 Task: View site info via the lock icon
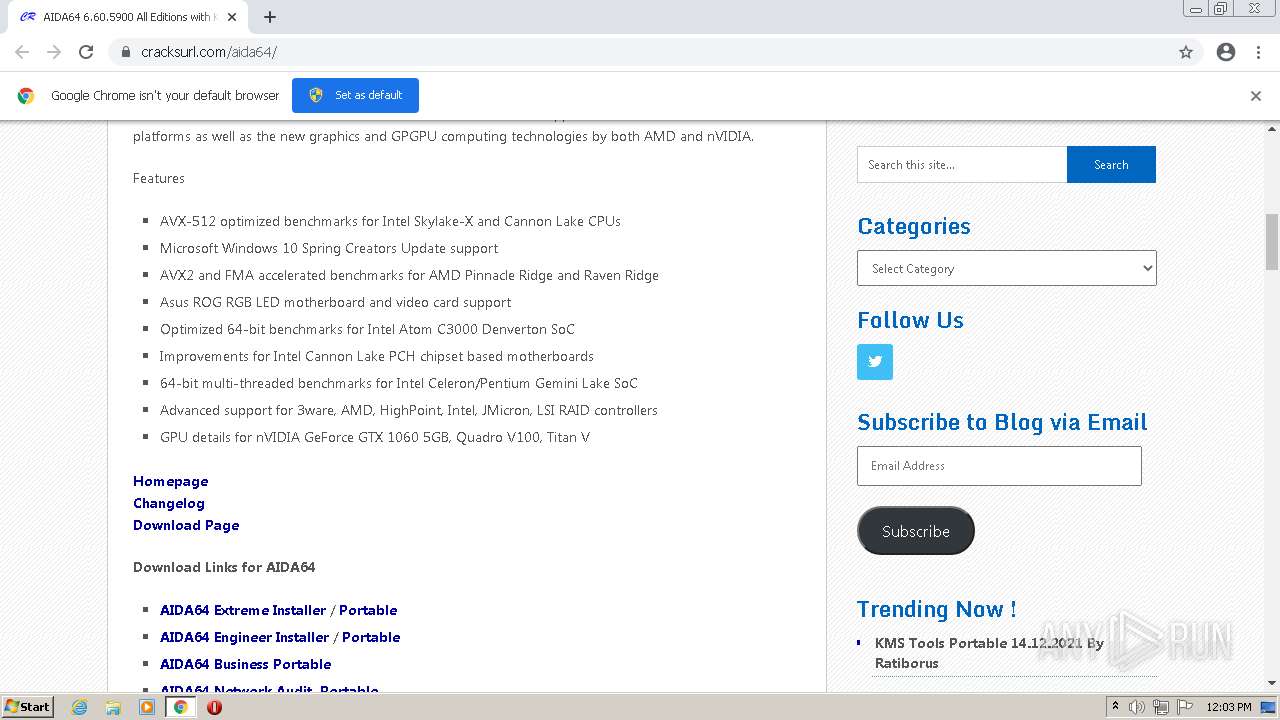pos(125,52)
